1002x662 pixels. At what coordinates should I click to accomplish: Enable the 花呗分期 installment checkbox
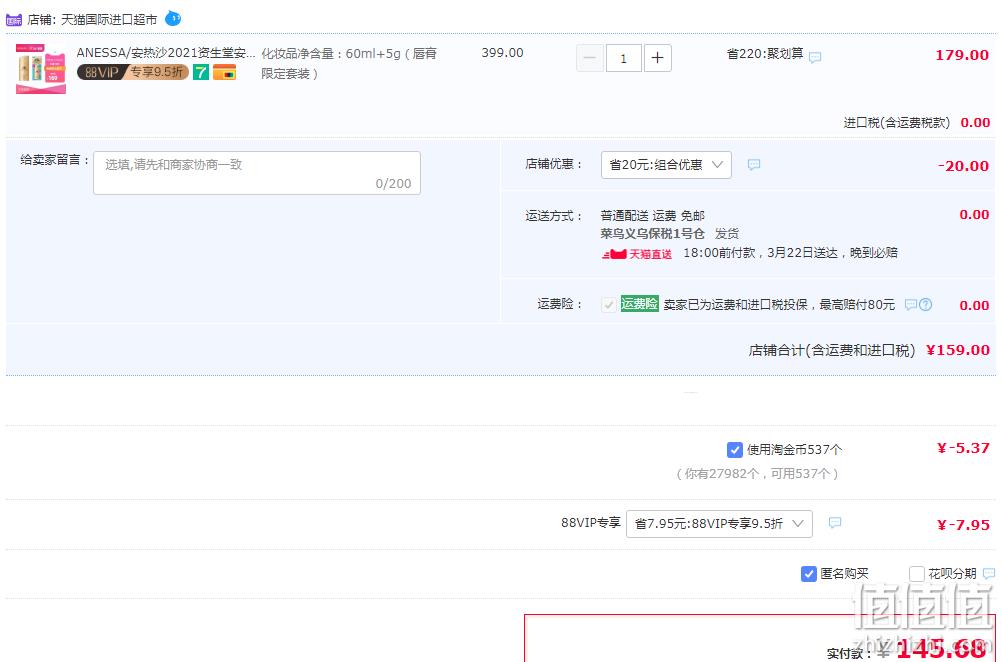tap(916, 574)
